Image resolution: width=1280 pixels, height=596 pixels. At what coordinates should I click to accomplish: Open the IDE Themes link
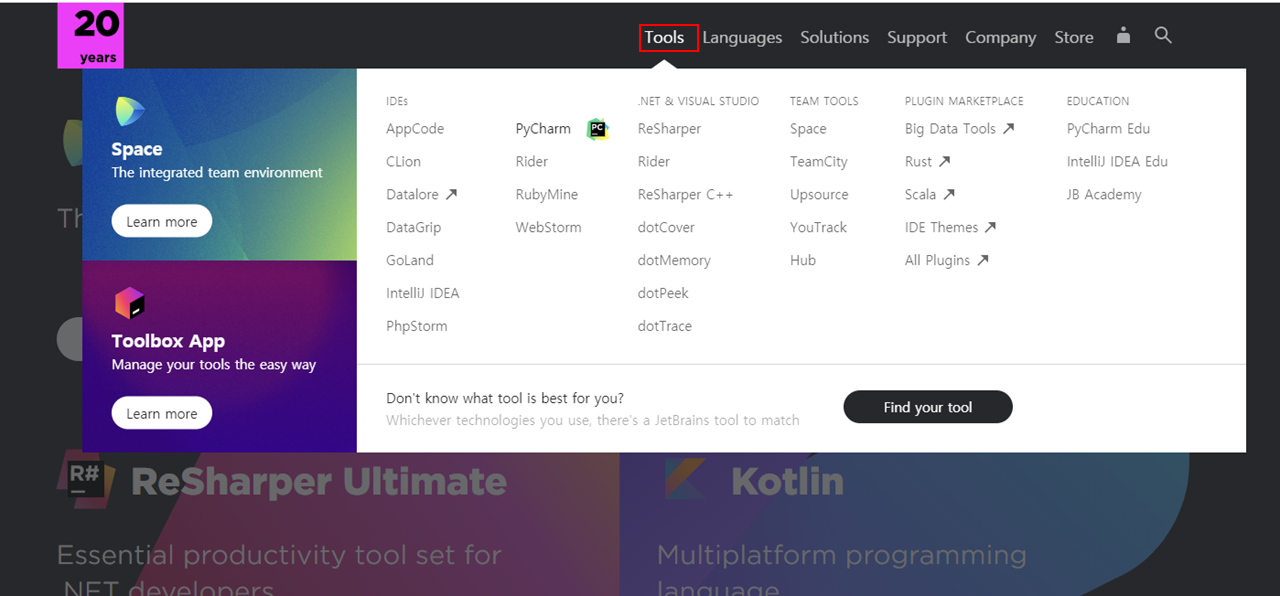tap(950, 228)
